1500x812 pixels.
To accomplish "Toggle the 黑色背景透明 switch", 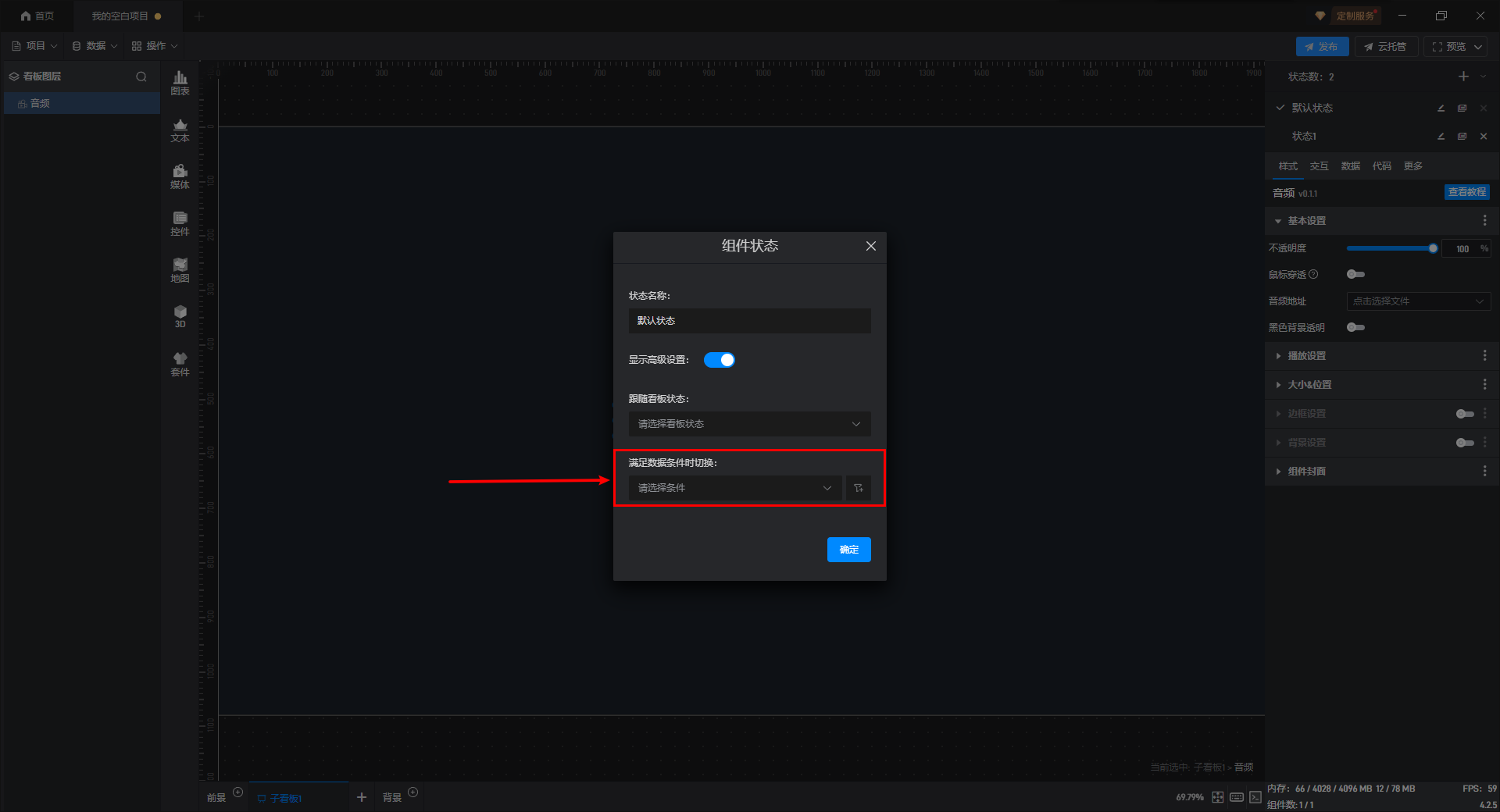I will pyautogui.click(x=1355, y=327).
